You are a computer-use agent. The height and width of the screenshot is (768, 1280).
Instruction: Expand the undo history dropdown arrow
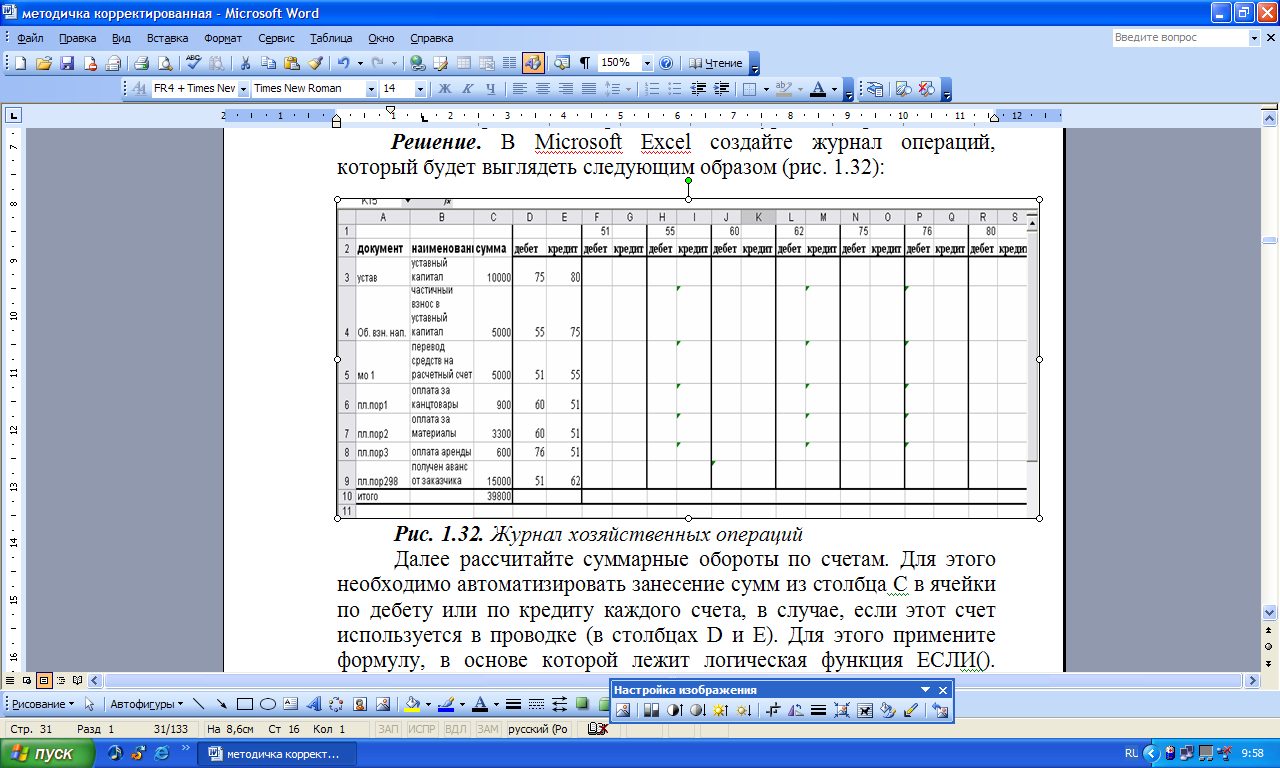(360, 63)
